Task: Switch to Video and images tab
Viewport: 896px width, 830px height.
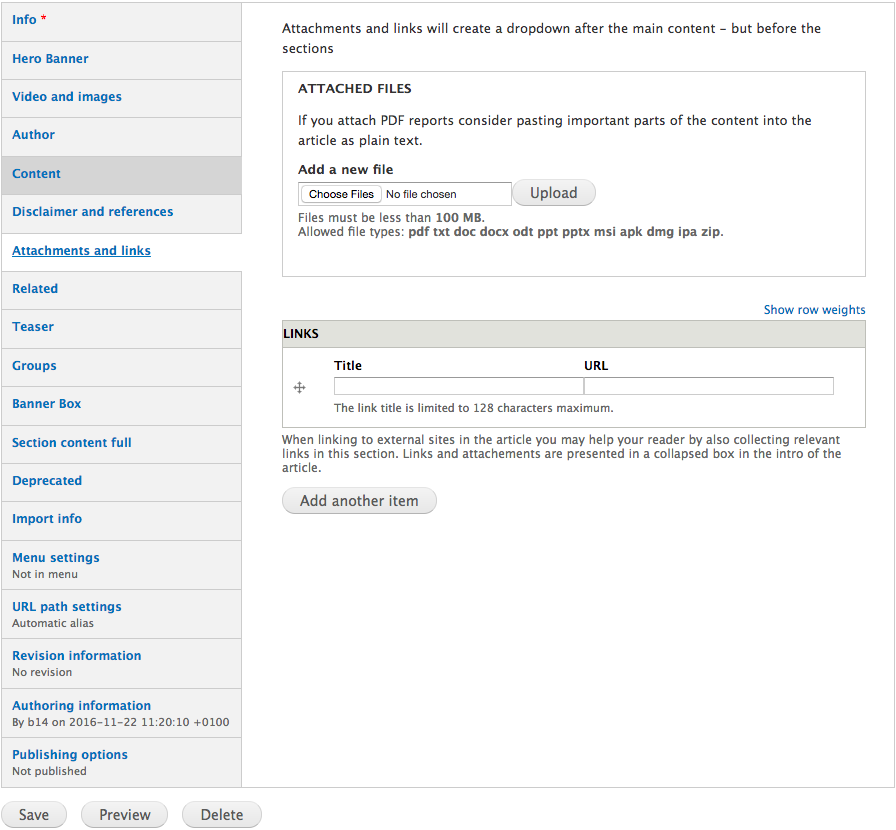Action: tap(67, 97)
